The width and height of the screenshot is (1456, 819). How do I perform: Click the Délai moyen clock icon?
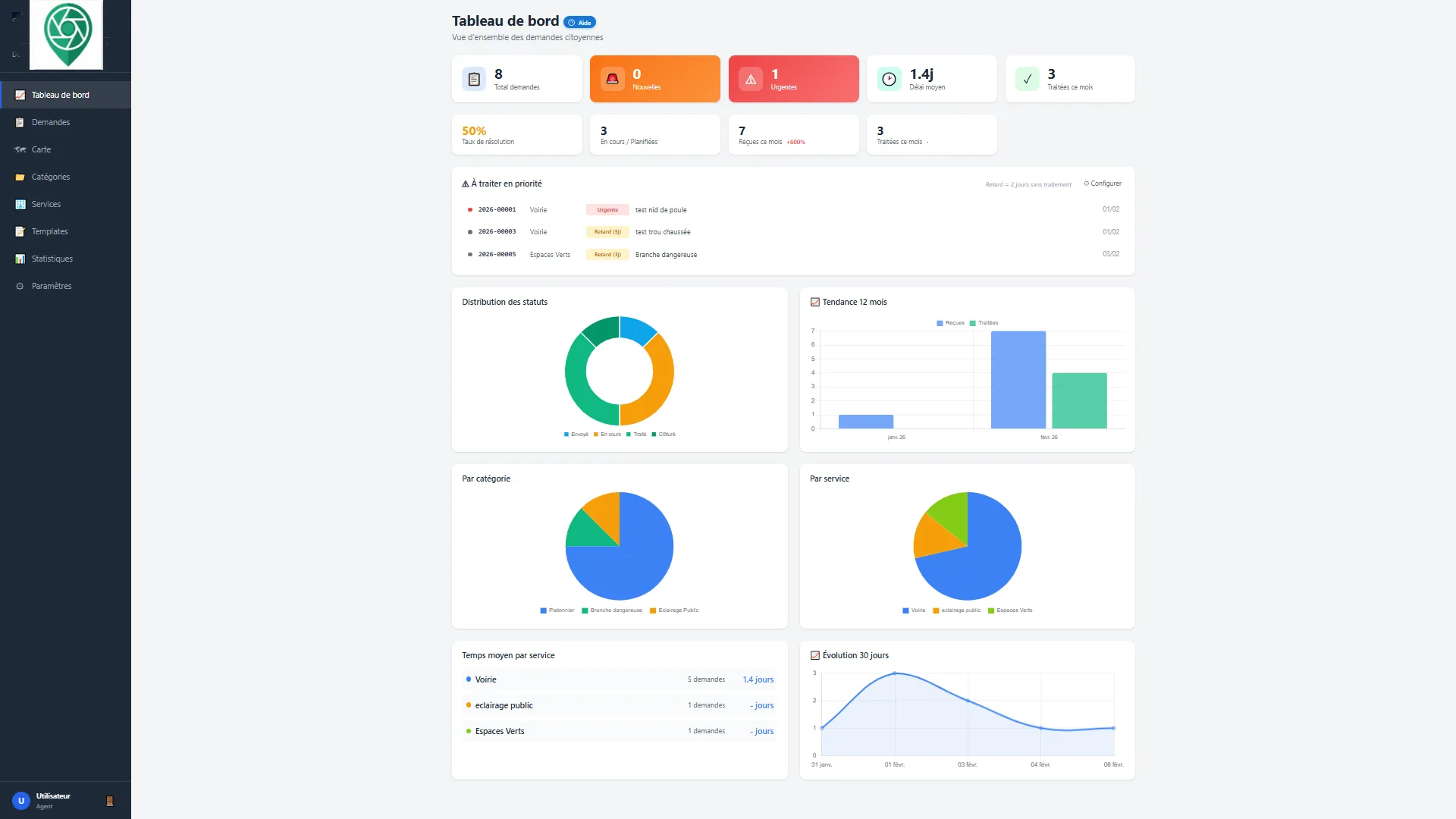[889, 79]
